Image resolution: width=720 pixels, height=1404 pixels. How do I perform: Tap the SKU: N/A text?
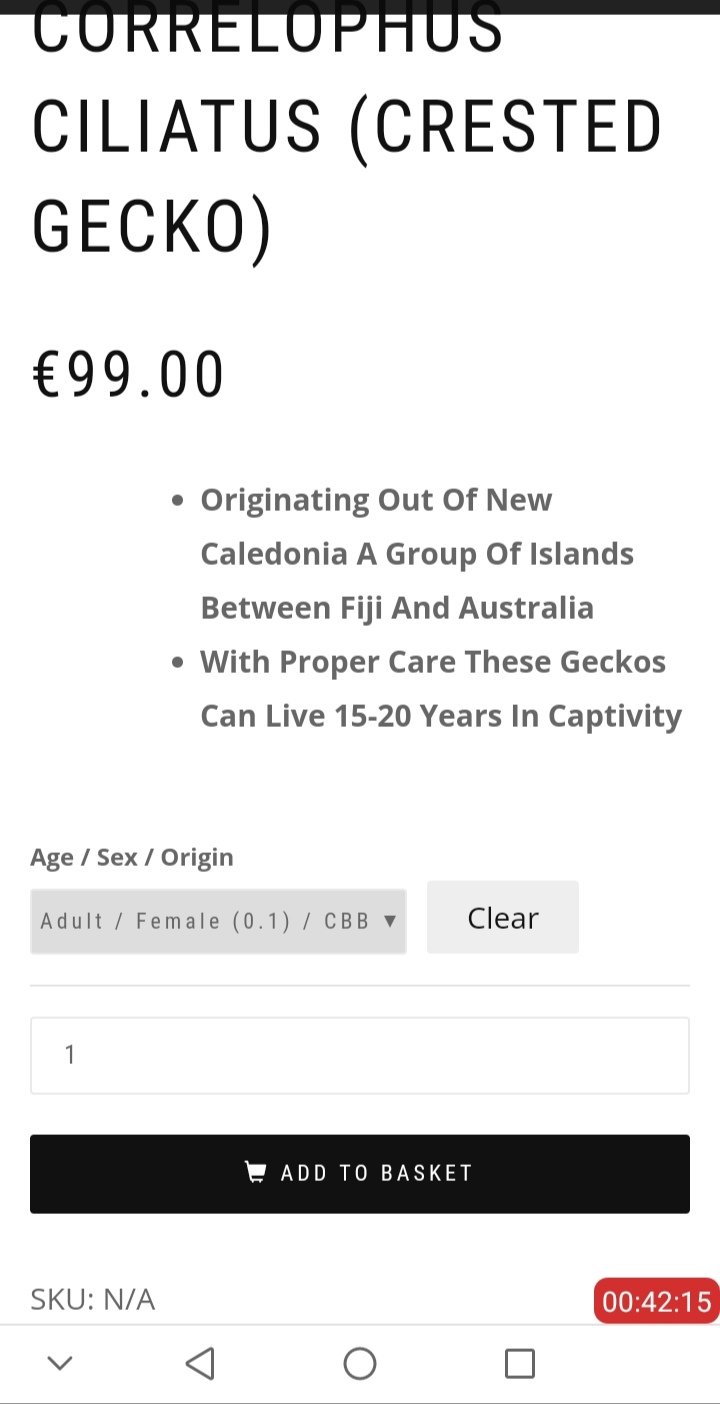pos(92,1299)
